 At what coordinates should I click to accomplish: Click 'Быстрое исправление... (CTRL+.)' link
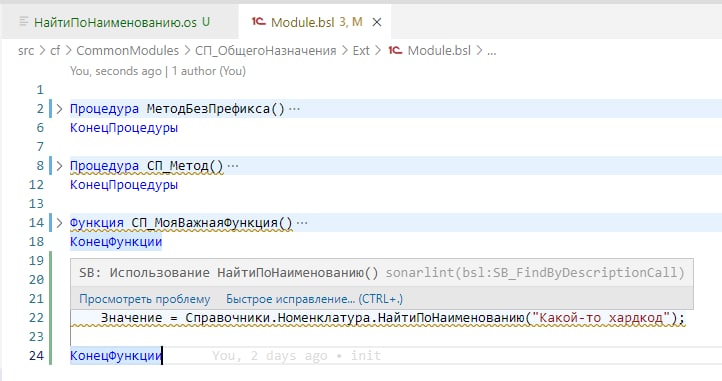(x=314, y=299)
